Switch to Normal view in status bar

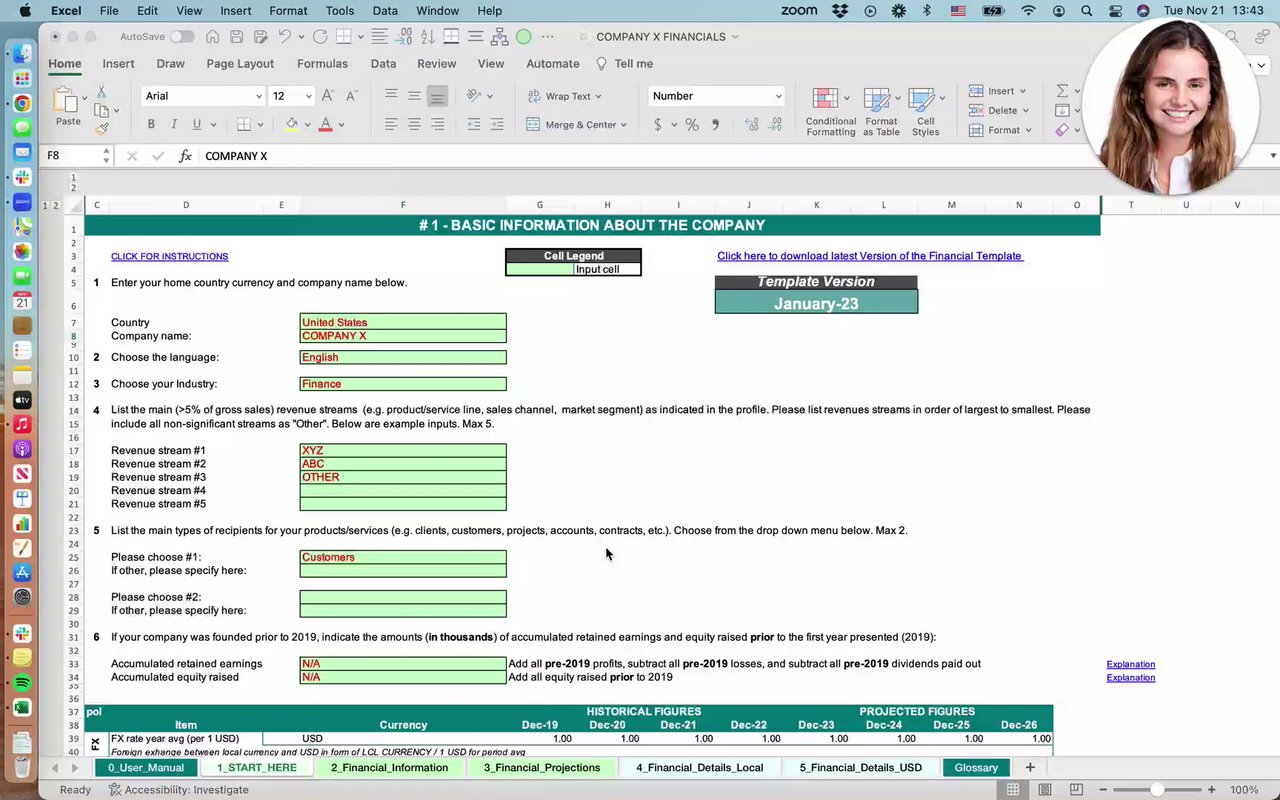[1013, 790]
